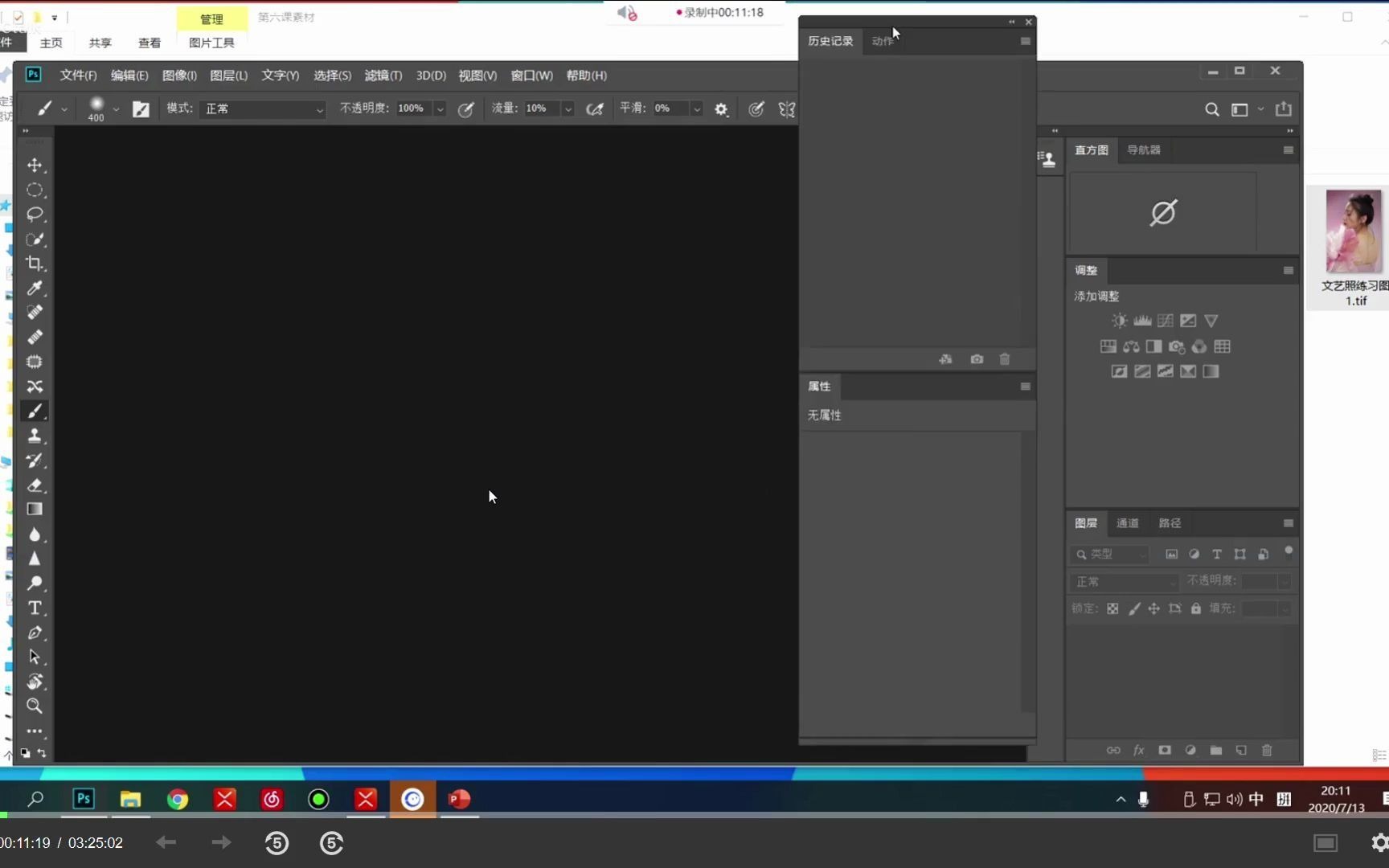Screen dimensions: 1389x868
Task: Open layer filter type dropdown
Action: pos(1111,555)
